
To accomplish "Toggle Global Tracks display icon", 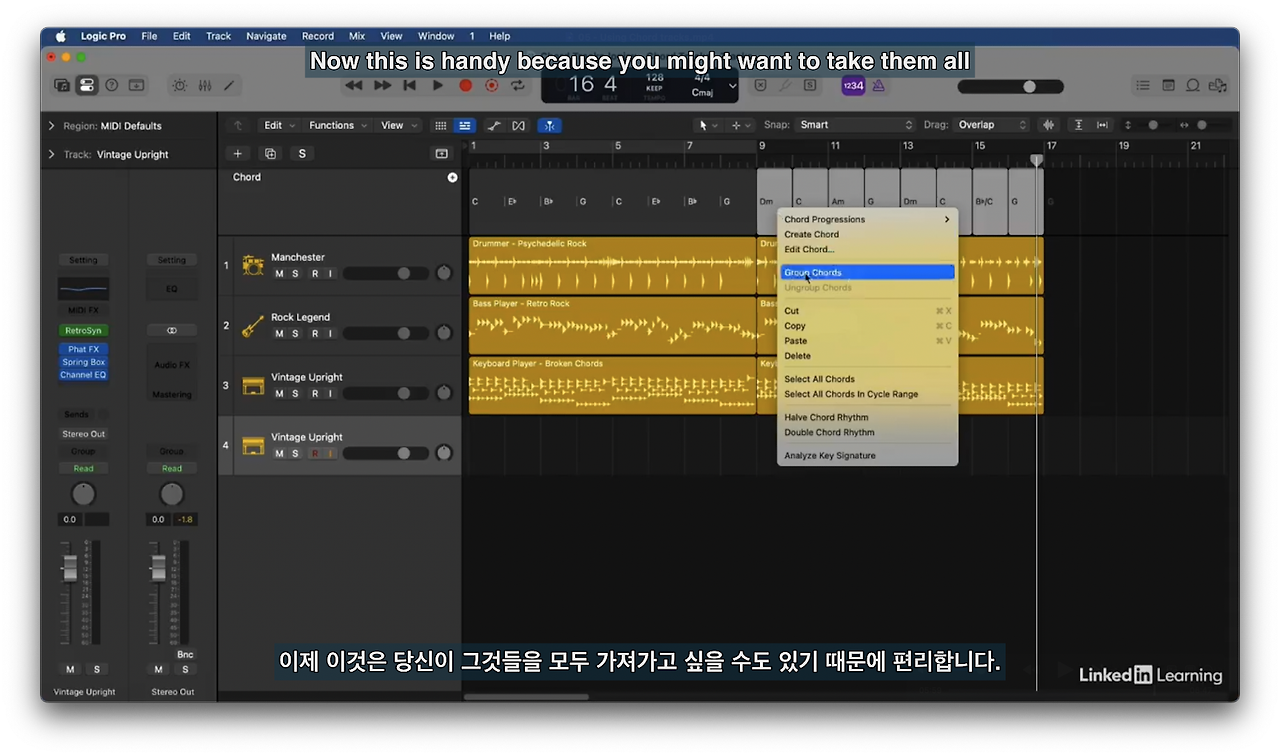I will coord(441,153).
